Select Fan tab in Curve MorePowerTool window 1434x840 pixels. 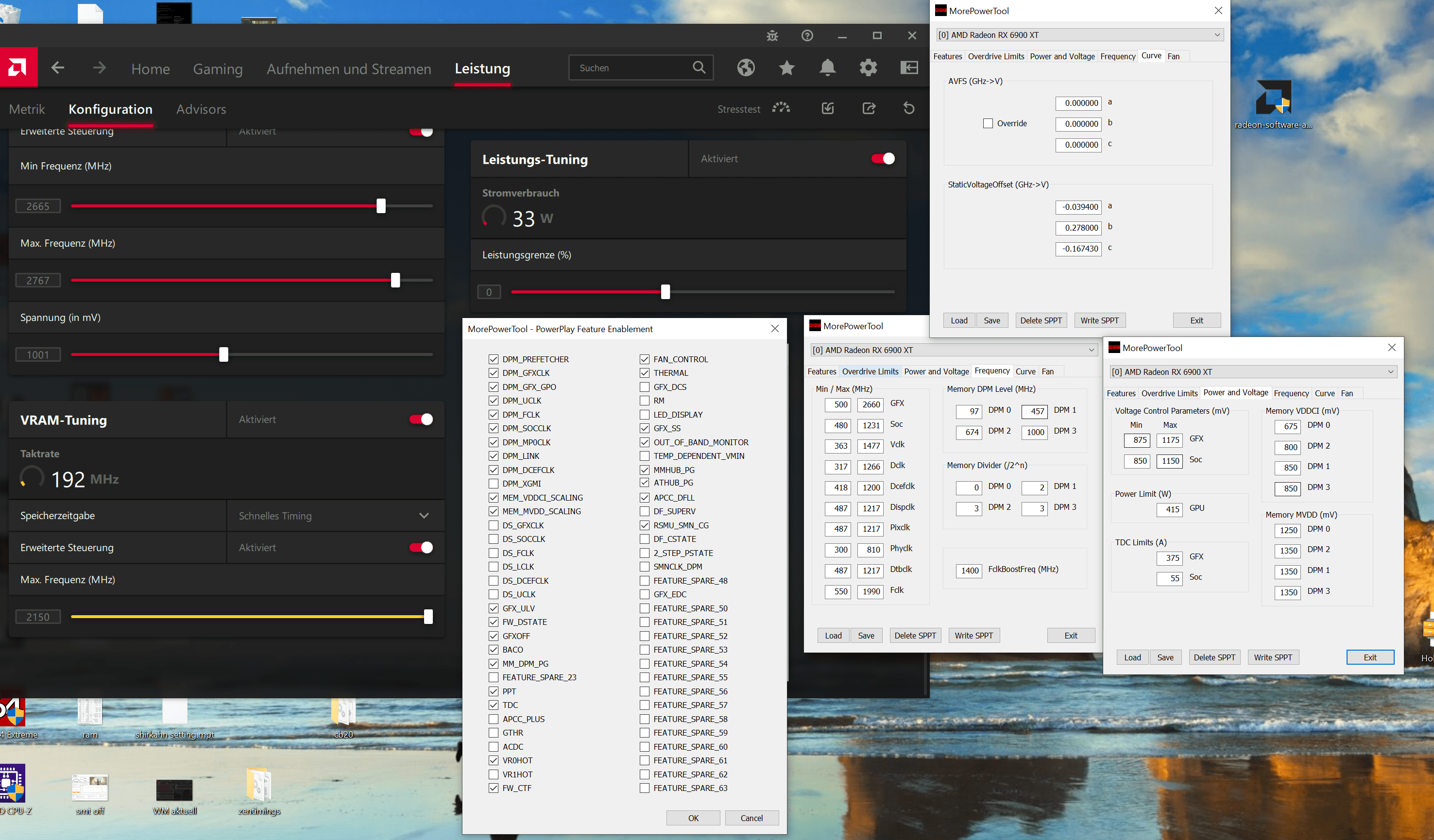coord(1173,56)
